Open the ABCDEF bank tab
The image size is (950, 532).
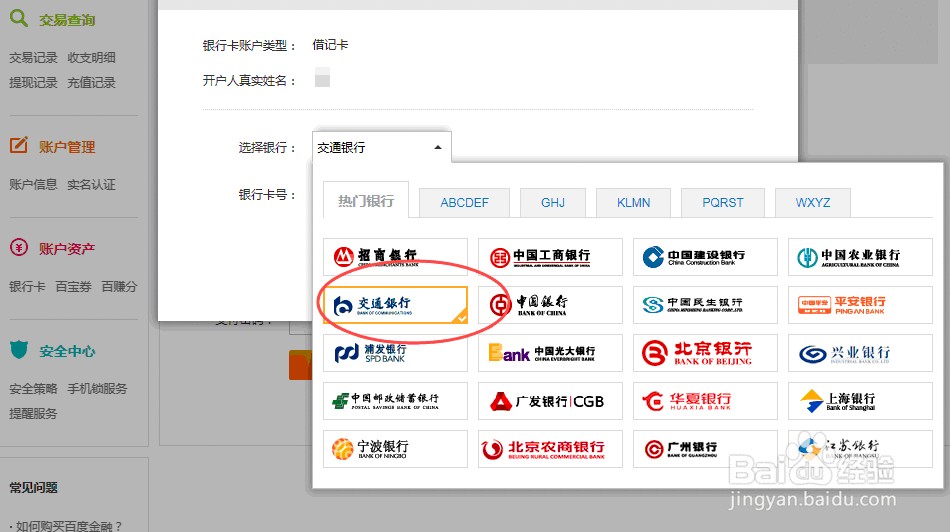[464, 202]
